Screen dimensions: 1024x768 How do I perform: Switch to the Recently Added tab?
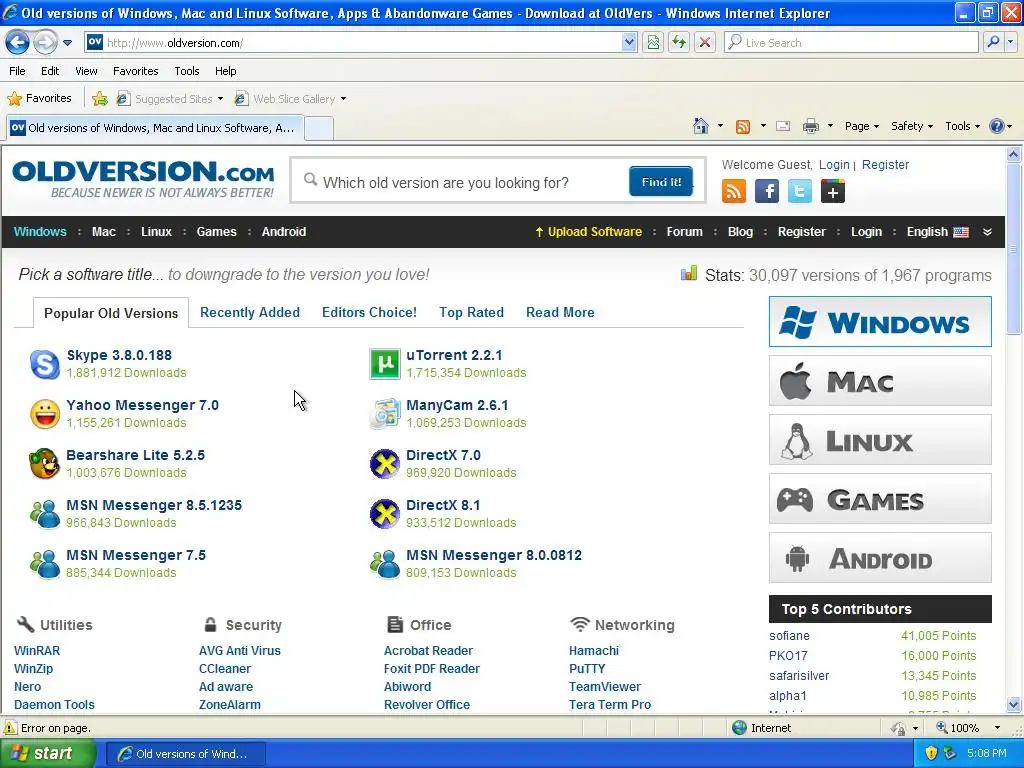250,313
